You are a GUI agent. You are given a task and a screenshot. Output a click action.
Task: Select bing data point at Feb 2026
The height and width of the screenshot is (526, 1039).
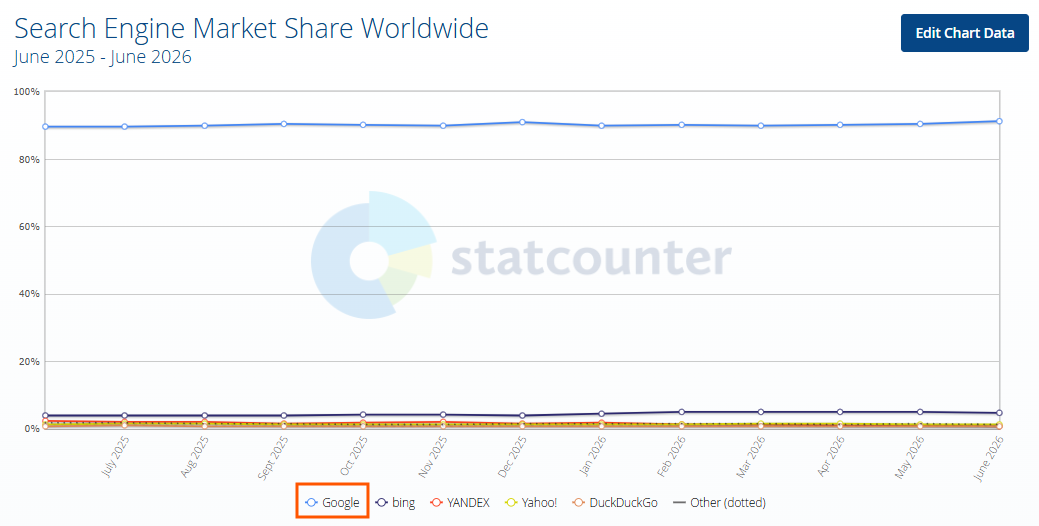click(681, 412)
